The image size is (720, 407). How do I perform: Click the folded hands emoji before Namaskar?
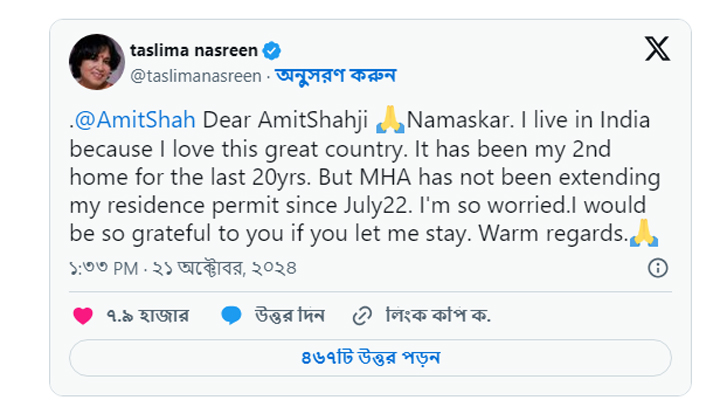point(390,120)
